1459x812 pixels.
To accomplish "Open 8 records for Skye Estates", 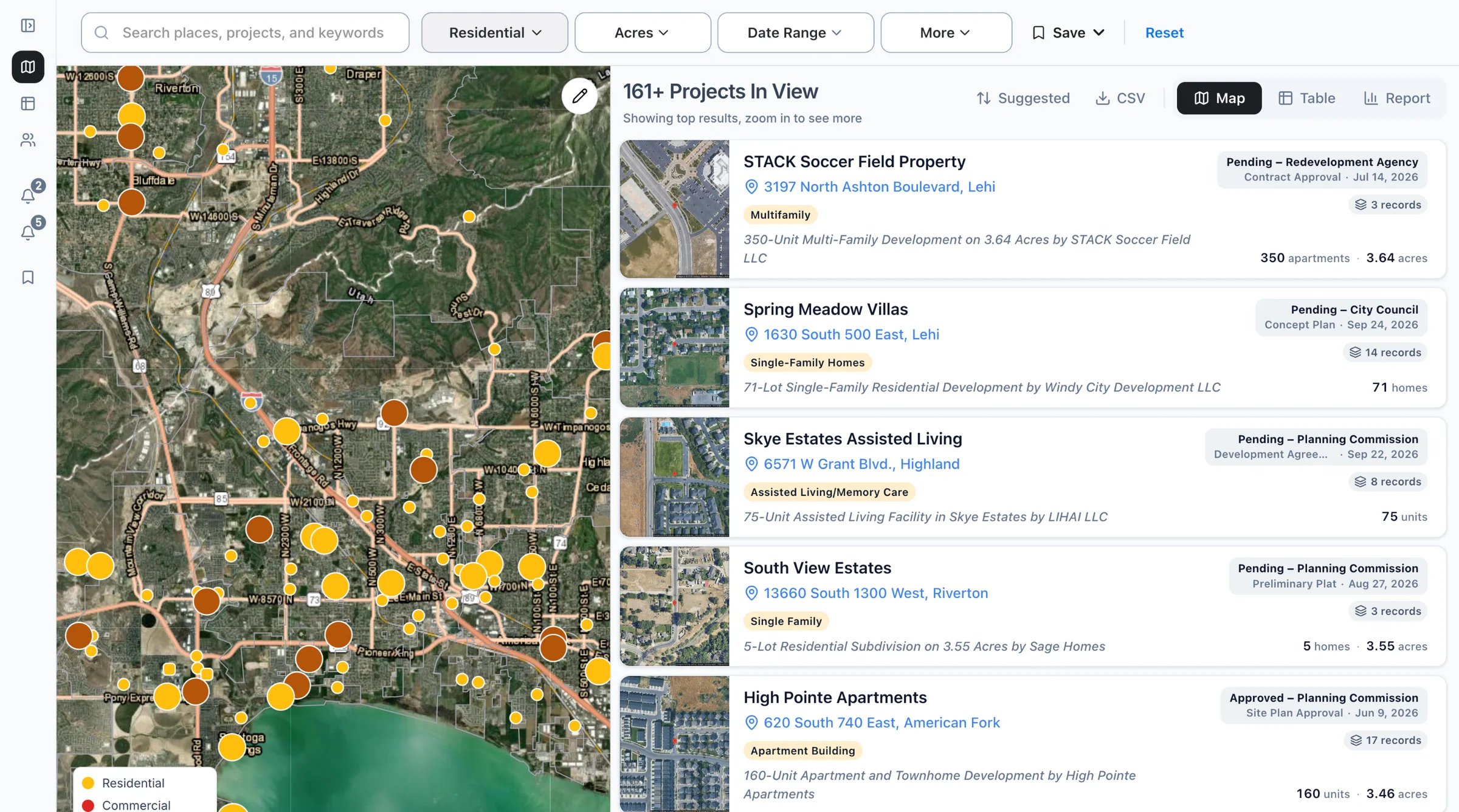I will (1388, 482).
